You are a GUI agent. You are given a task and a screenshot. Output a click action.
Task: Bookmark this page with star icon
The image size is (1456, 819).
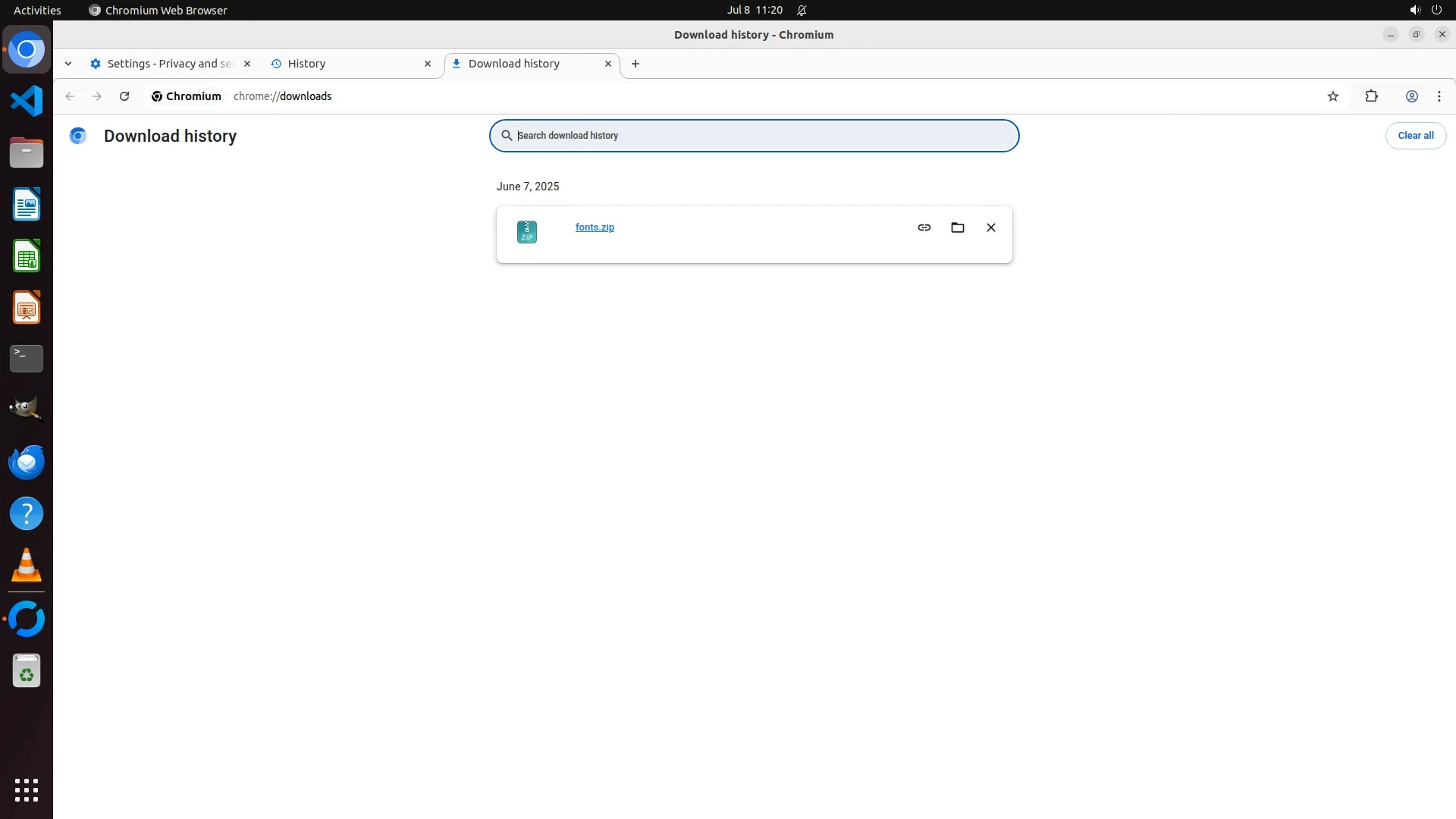coord(1332,96)
